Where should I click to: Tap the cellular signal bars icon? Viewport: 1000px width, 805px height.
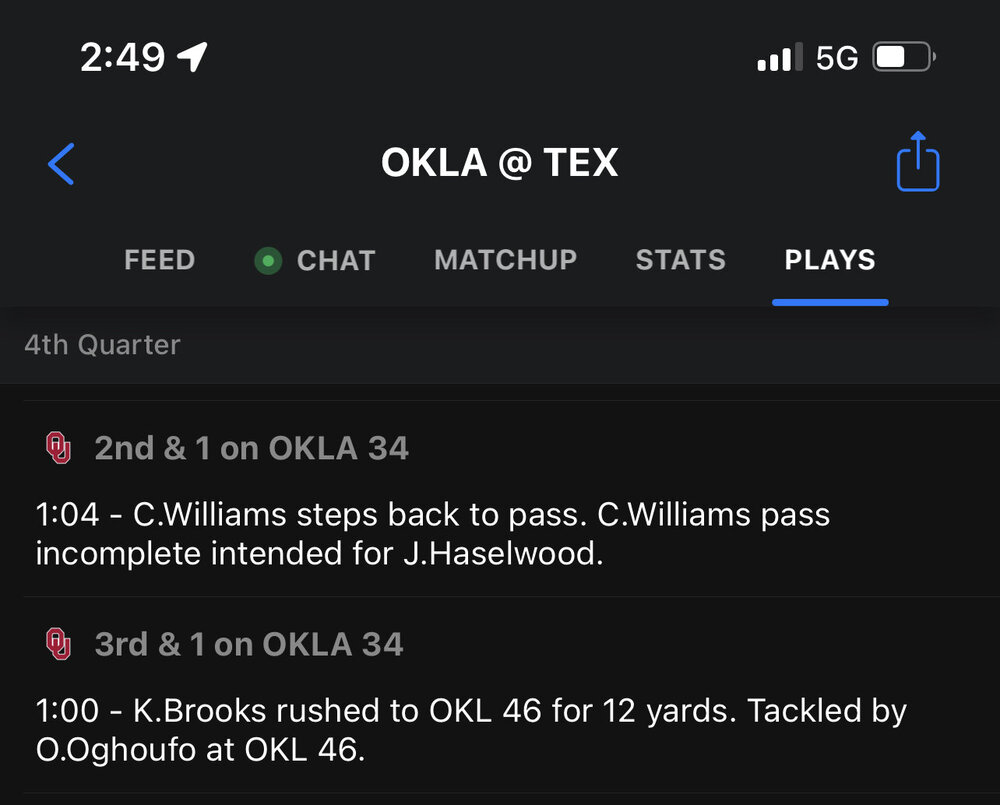[779, 58]
